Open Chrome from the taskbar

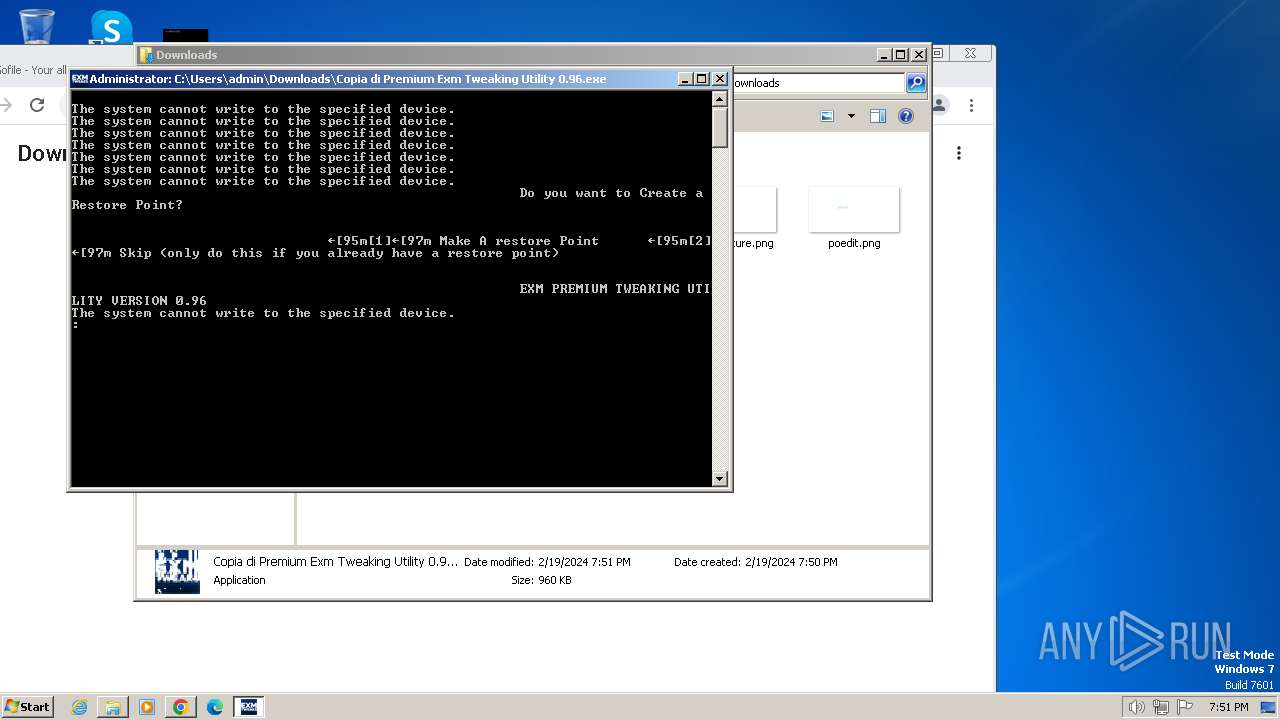[181, 707]
